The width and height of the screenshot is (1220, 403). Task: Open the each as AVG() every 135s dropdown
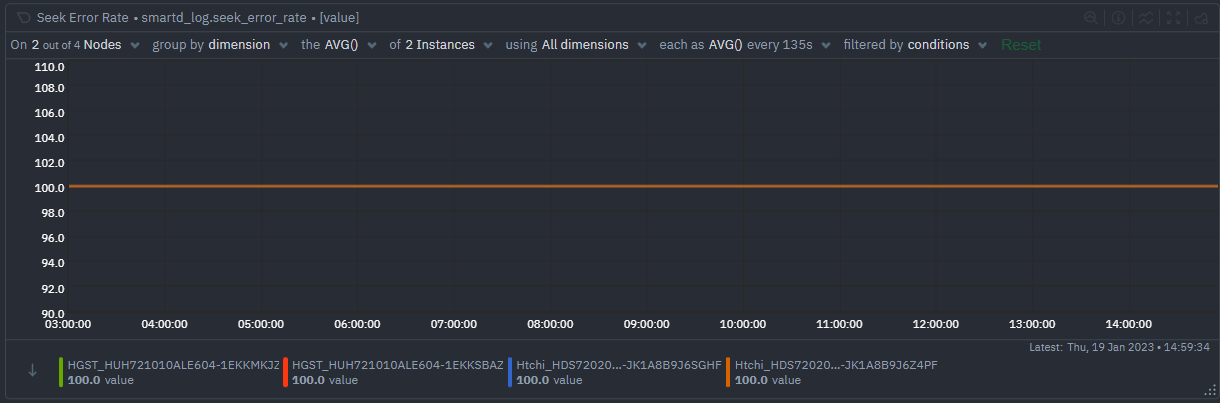click(745, 45)
